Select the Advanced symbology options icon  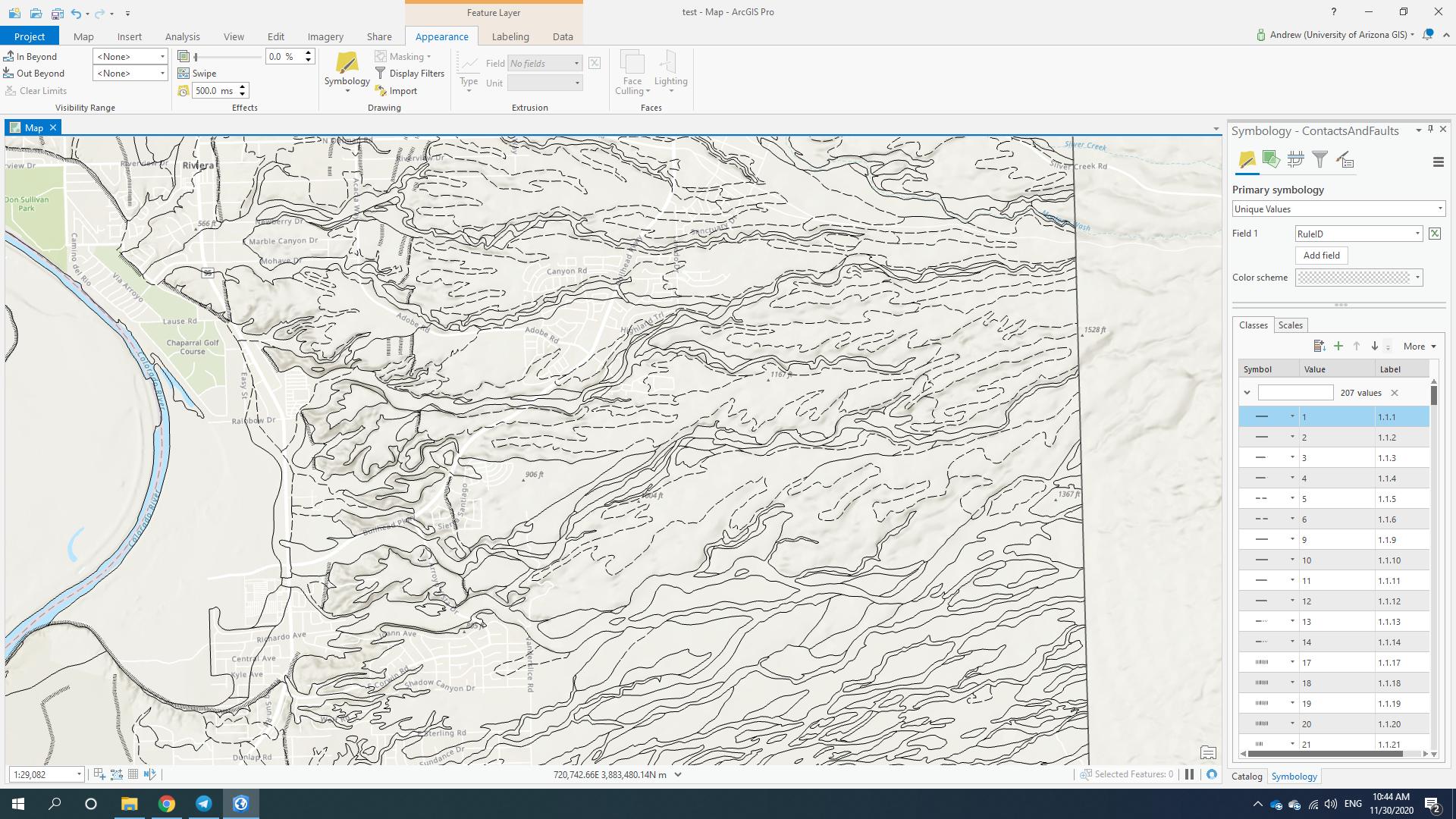(1345, 160)
